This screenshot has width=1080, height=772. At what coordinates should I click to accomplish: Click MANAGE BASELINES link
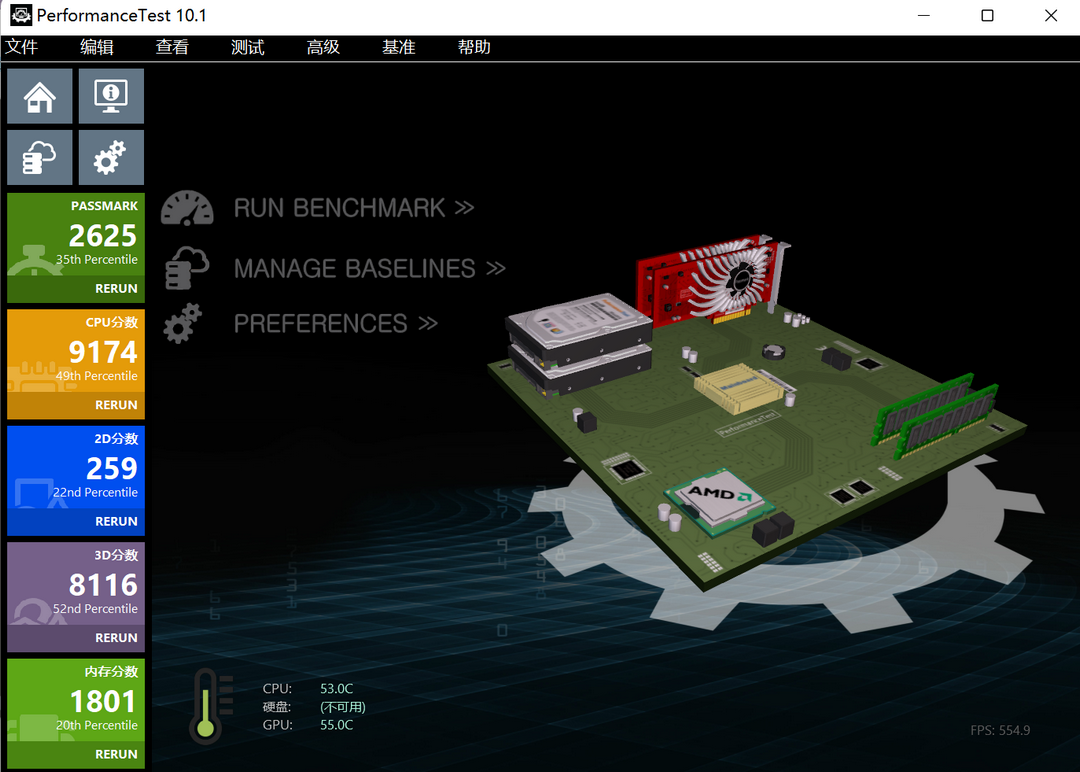point(370,269)
